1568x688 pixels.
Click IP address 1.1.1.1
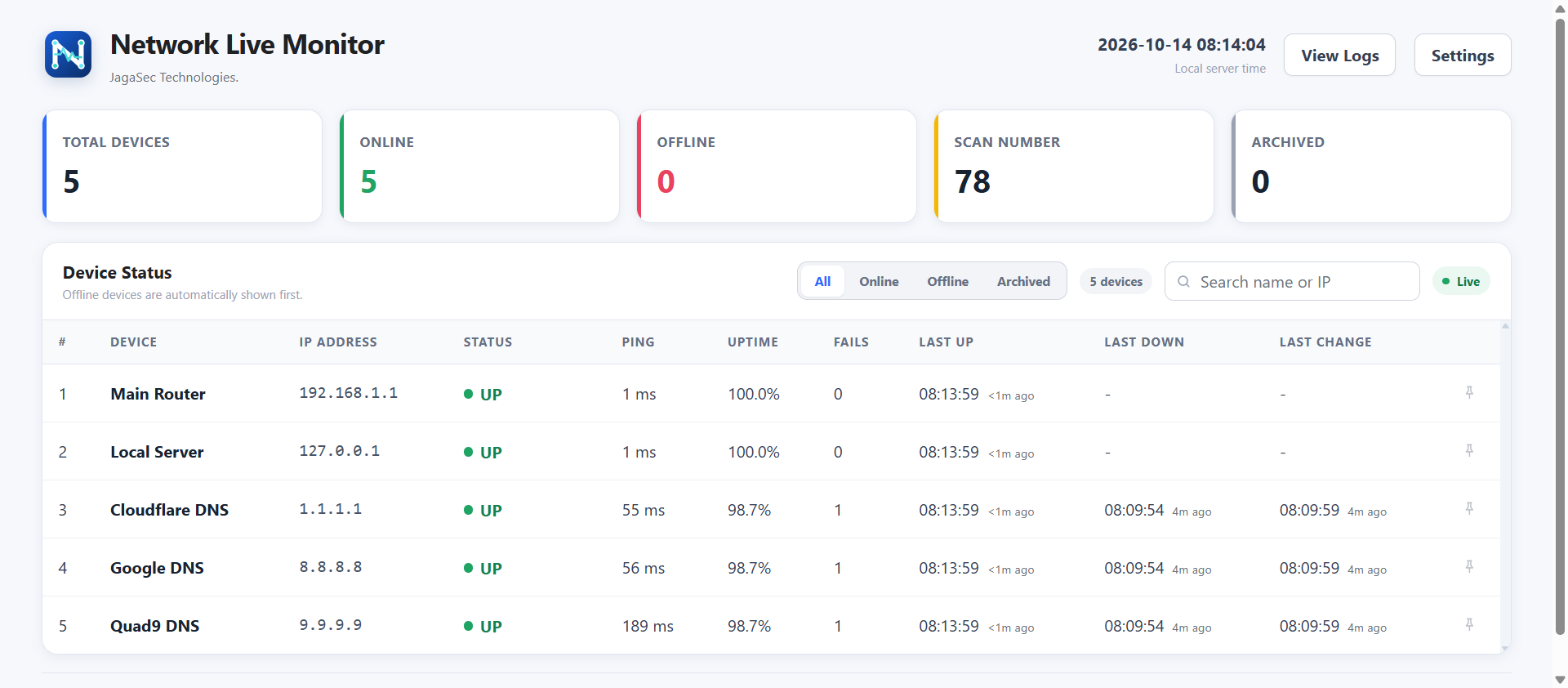tap(330, 509)
